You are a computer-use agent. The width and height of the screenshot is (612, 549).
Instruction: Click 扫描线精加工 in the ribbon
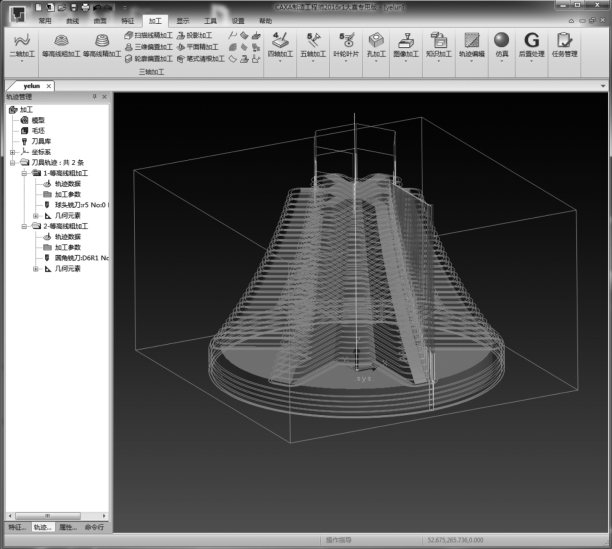[149, 34]
